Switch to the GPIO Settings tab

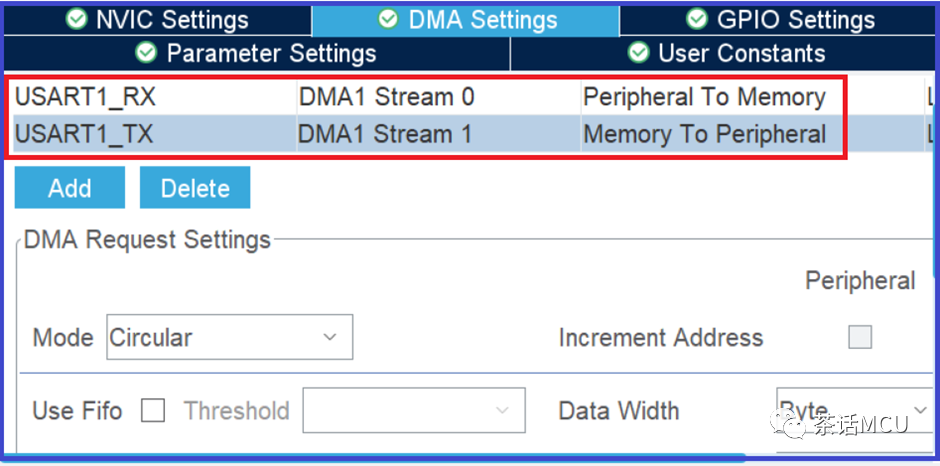(x=778, y=20)
